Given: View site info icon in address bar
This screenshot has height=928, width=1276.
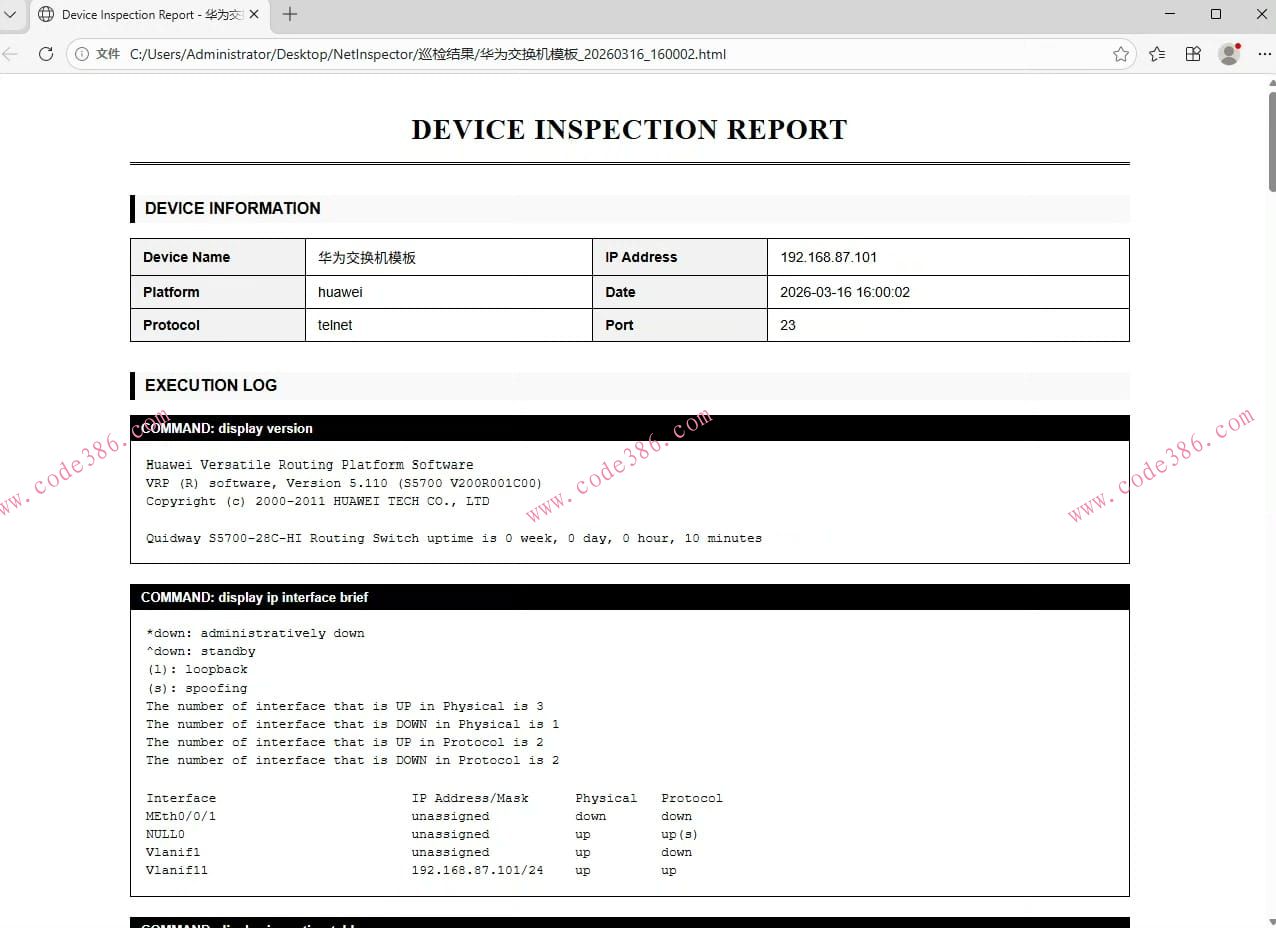Looking at the screenshot, I should (82, 54).
